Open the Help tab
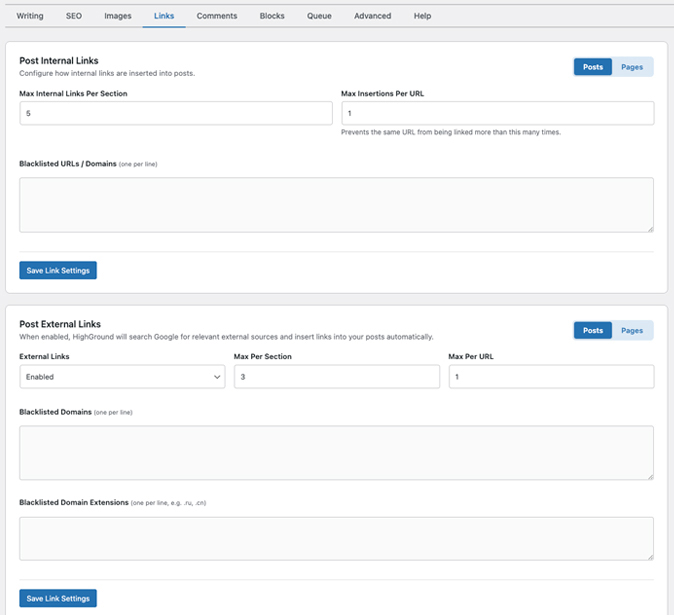The height and width of the screenshot is (615, 674). (422, 16)
